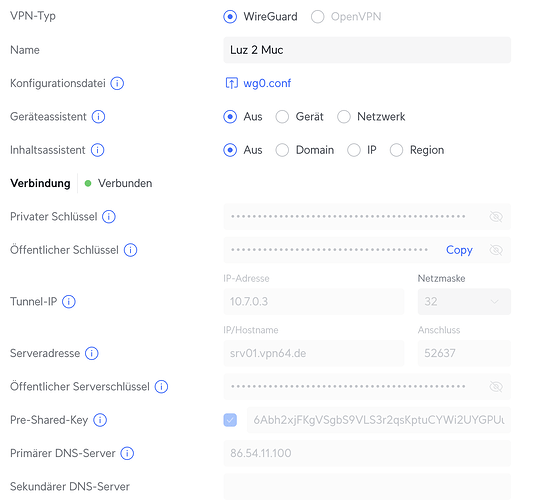546x500 pixels.
Task: Show Primärer DNS-Server info icon
Action: [x=127, y=453]
